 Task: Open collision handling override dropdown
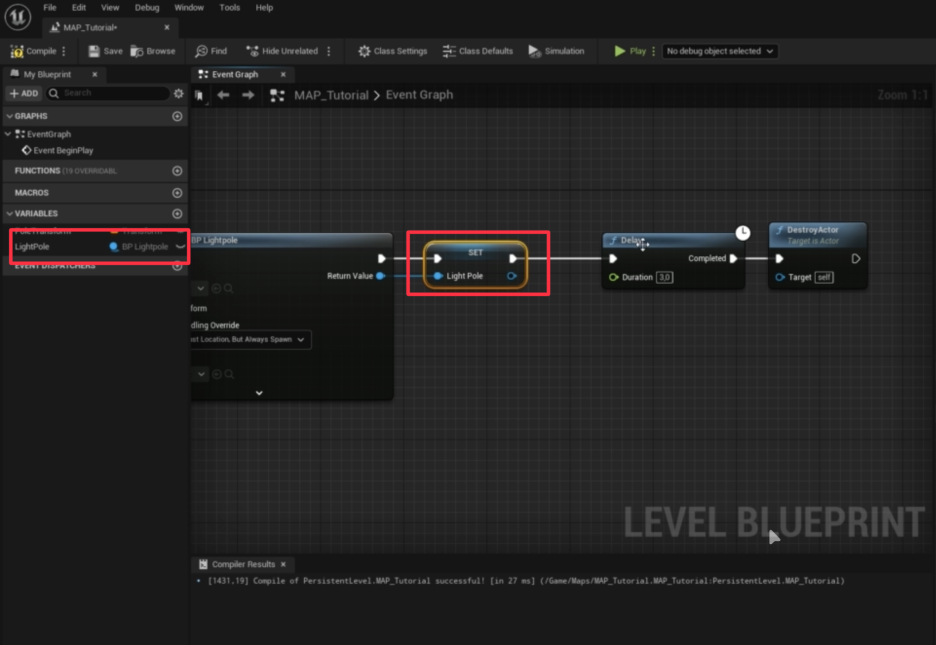pos(251,340)
